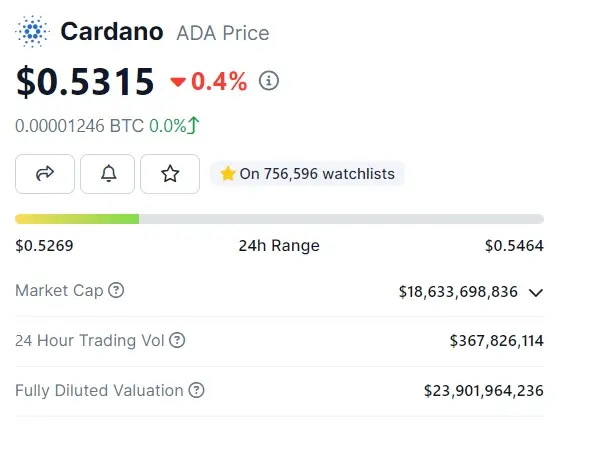Click the red down triangle indicator
597x454 pixels.
(178, 82)
